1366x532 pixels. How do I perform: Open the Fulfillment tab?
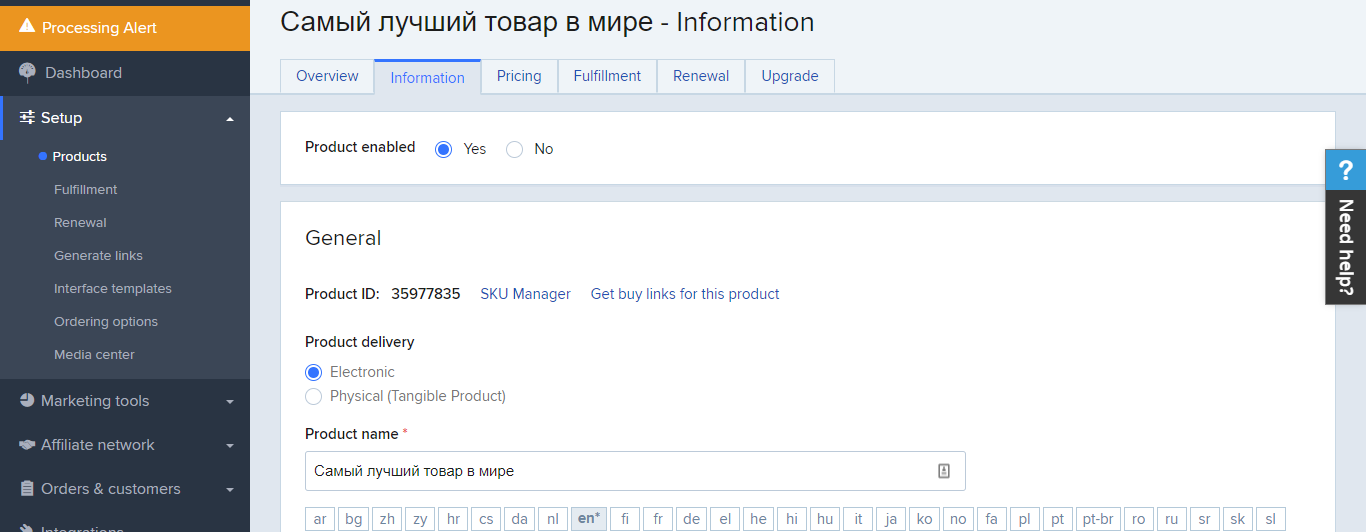click(606, 76)
